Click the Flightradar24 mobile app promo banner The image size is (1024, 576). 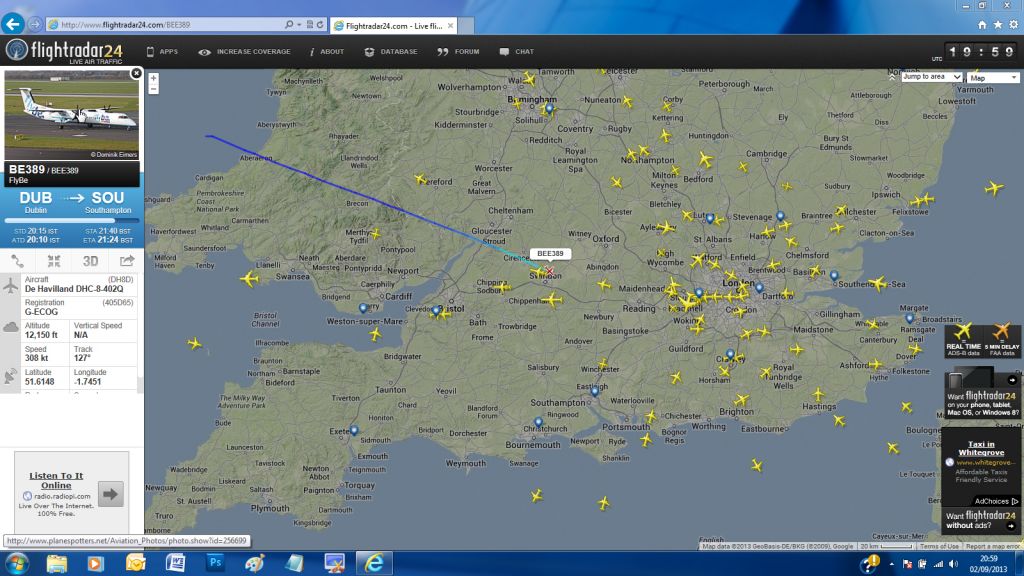981,393
